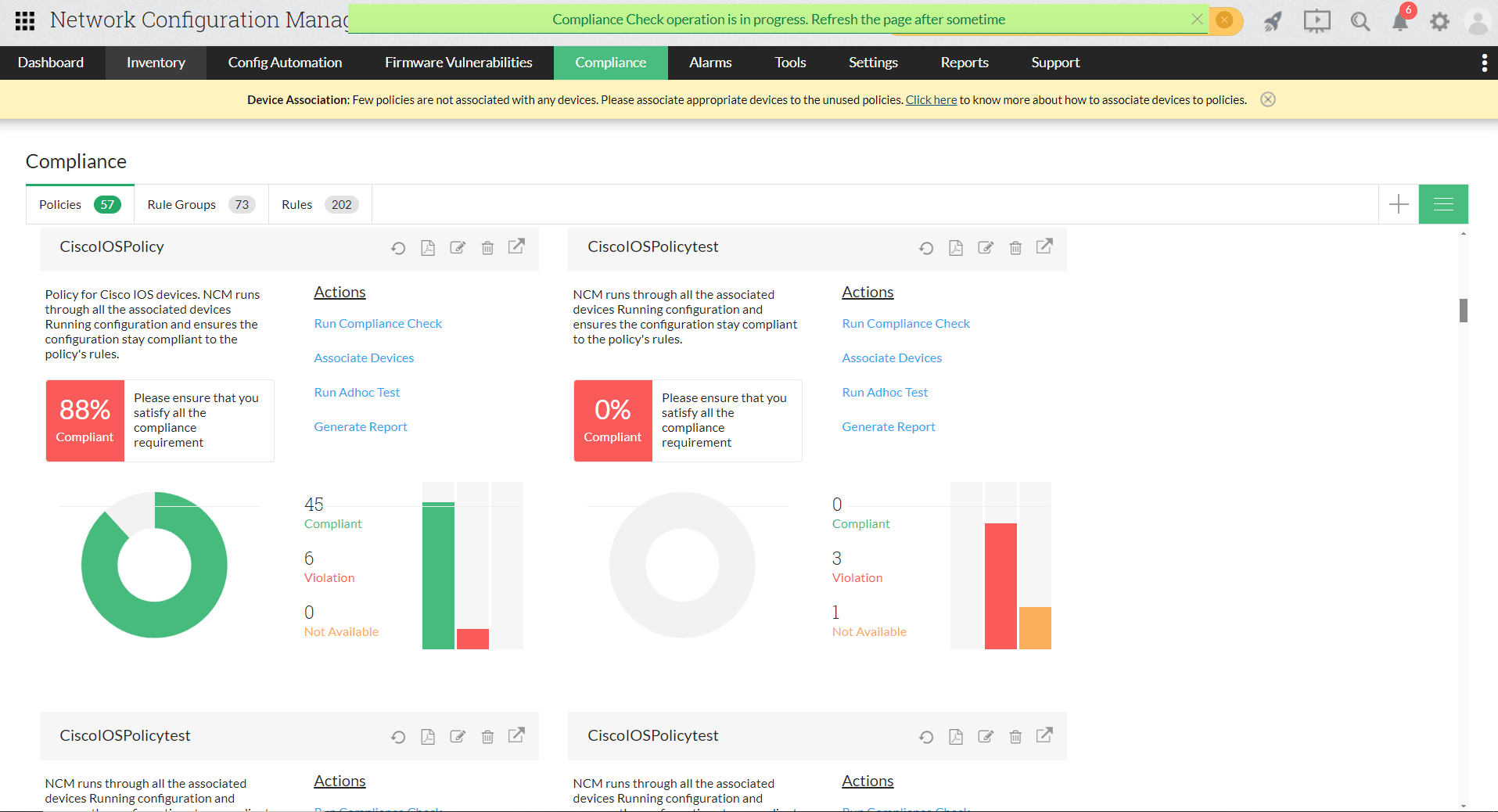
Task: Edit the CiscoIOSPolicy policy
Action: [458, 247]
